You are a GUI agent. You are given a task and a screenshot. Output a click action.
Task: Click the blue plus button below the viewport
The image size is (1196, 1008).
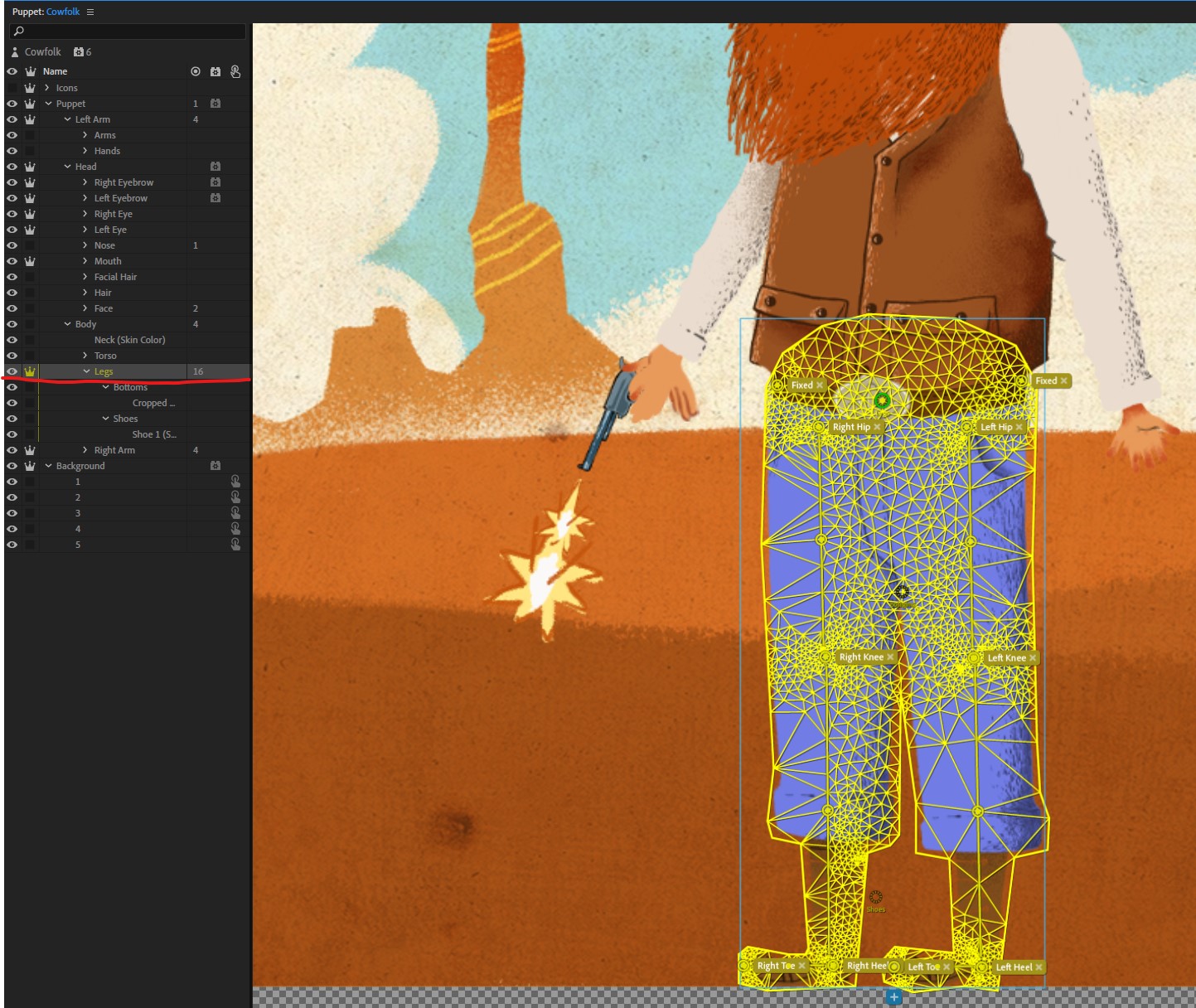coord(893,997)
